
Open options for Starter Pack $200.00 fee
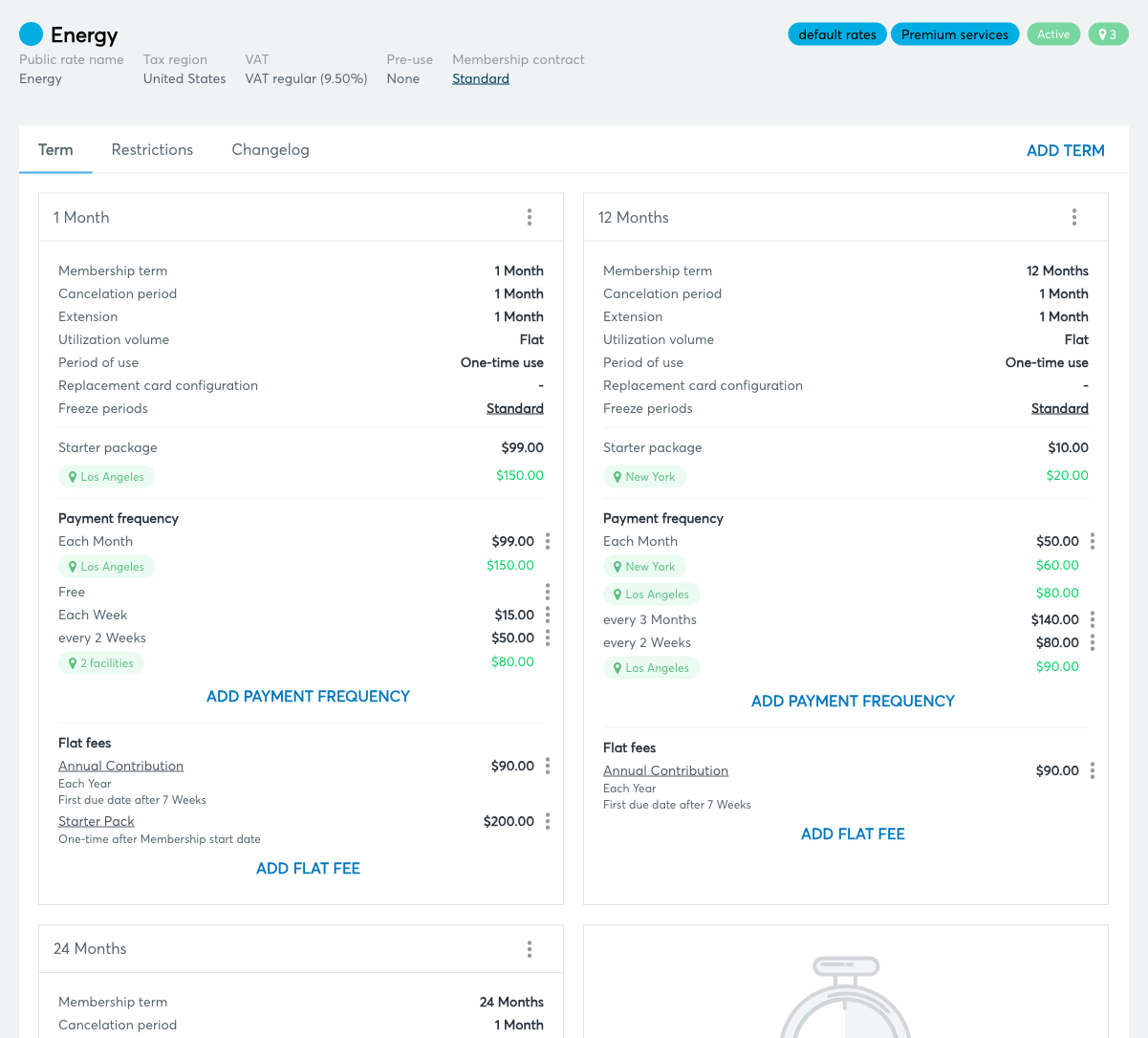(548, 821)
